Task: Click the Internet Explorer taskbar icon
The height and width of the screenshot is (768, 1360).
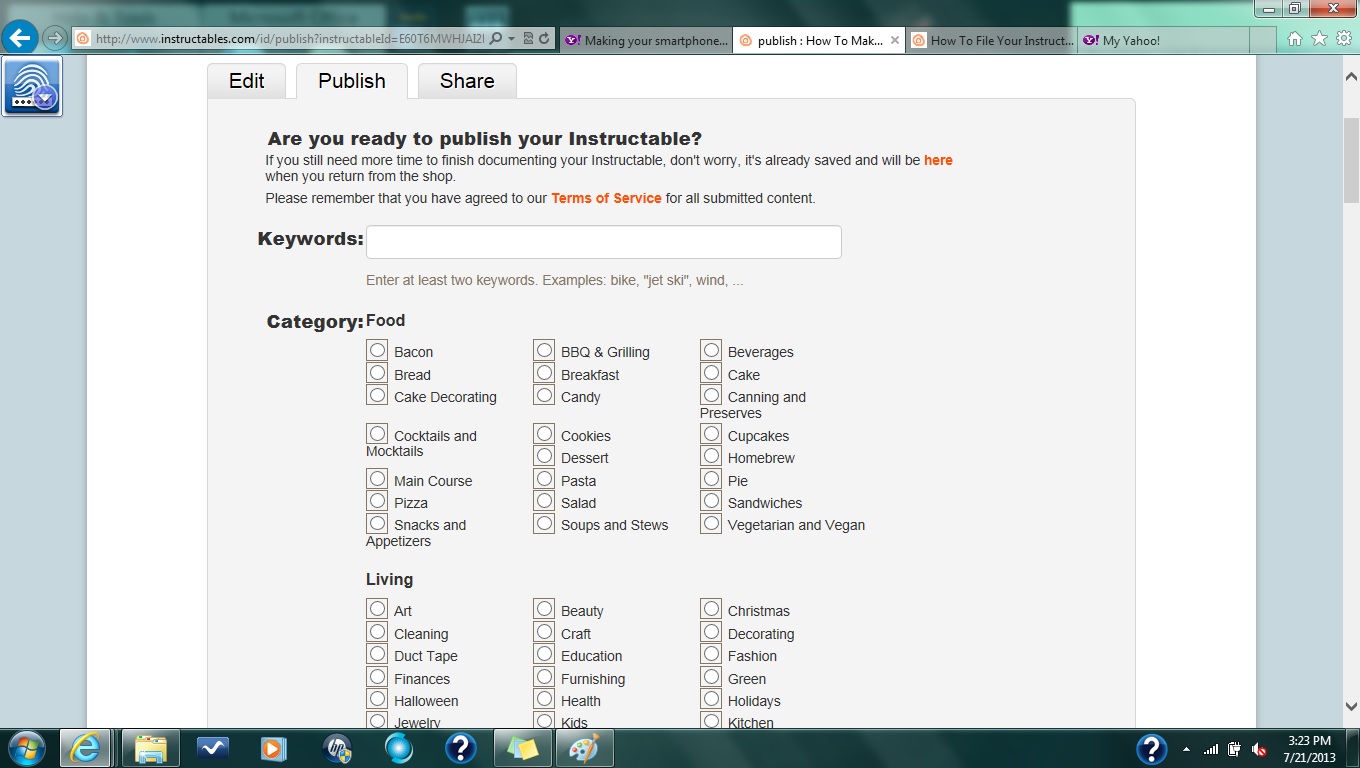Action: tap(85, 748)
